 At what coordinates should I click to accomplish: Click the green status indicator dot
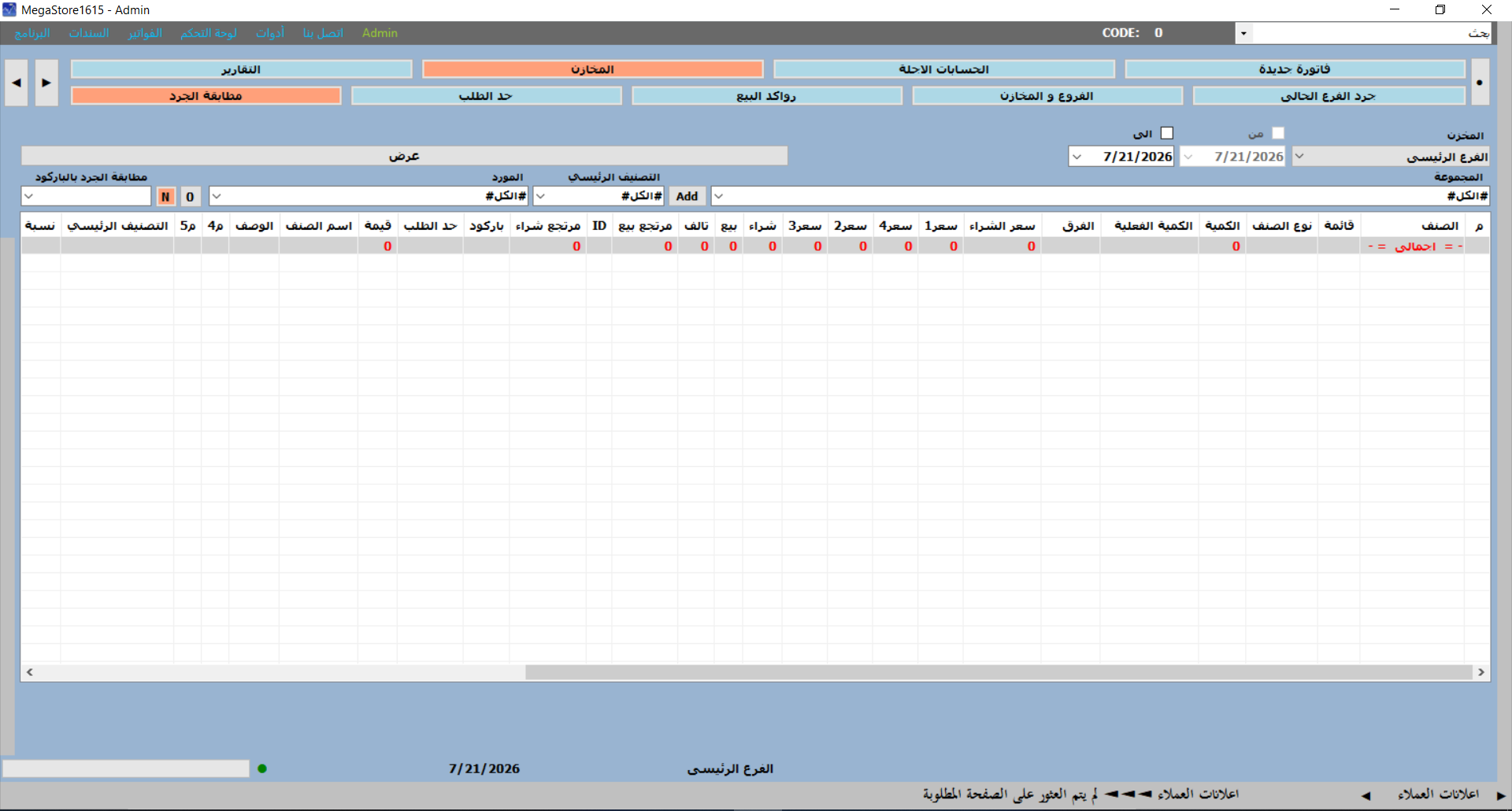click(x=262, y=768)
